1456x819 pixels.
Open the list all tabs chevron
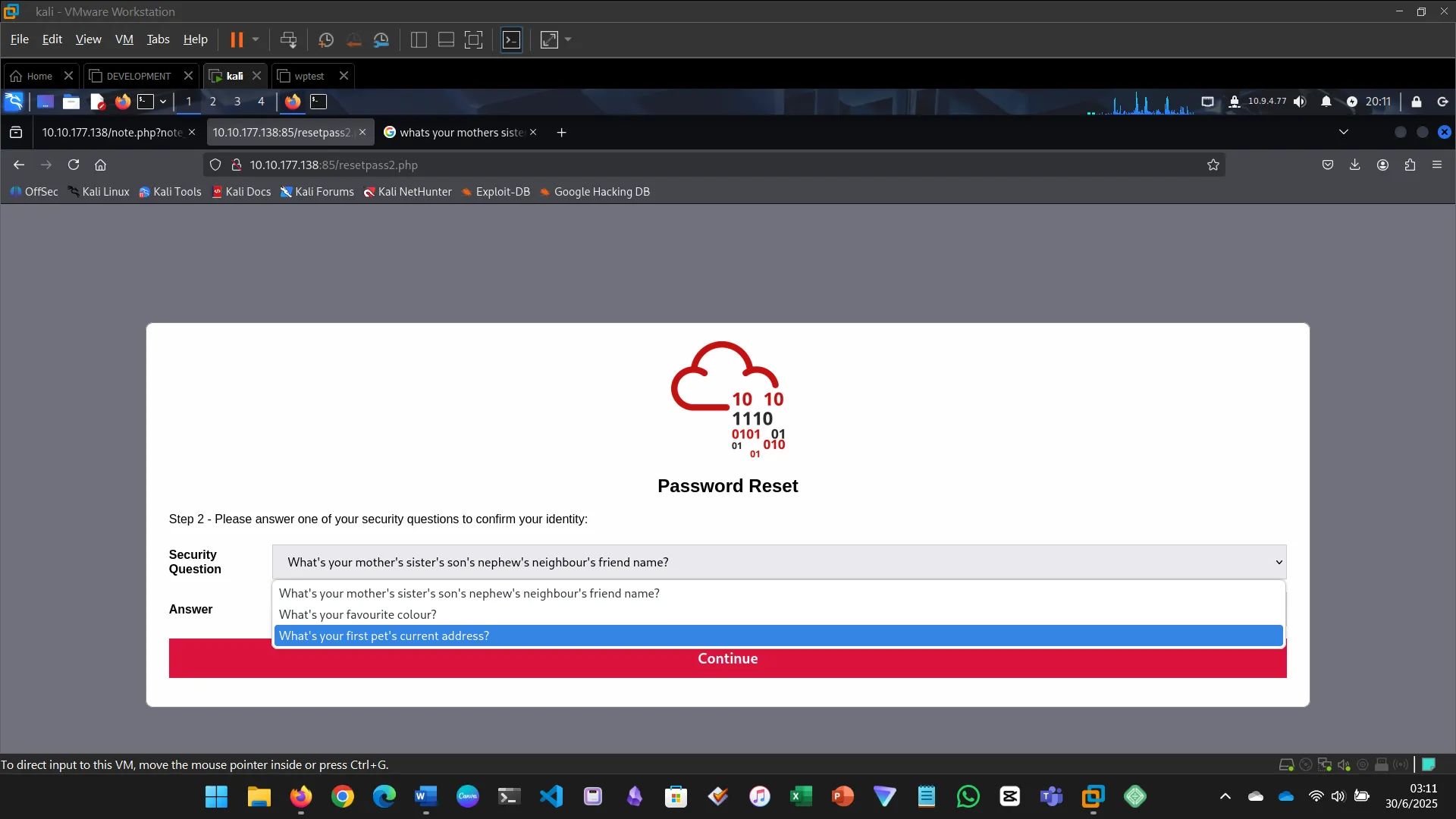[1343, 132]
